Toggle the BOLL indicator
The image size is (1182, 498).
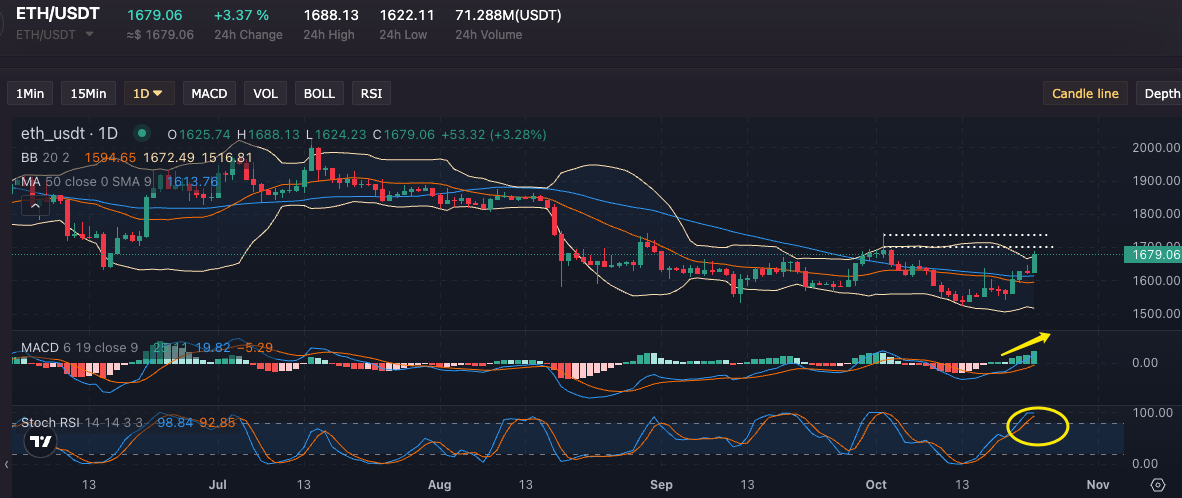tap(319, 93)
